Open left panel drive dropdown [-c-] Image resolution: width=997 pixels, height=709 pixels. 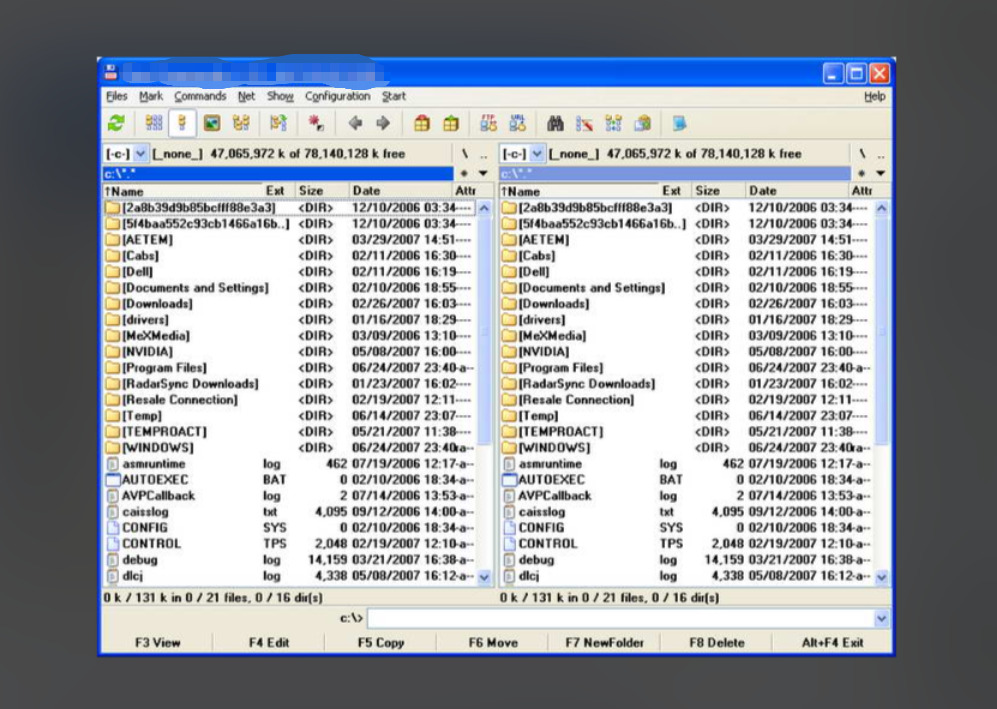tap(140, 154)
